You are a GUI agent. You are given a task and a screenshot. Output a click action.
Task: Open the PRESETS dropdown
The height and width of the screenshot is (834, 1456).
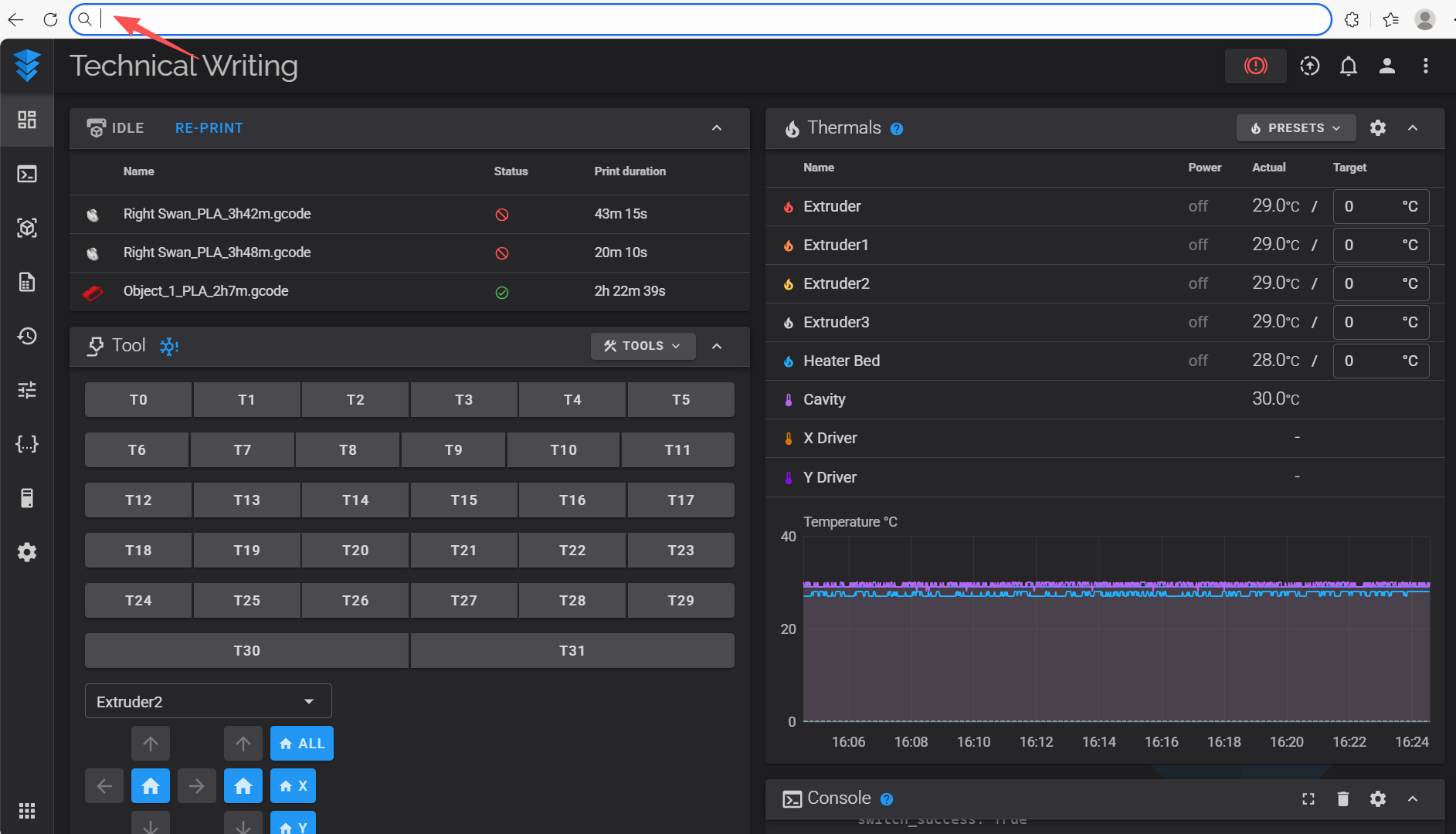click(1295, 128)
